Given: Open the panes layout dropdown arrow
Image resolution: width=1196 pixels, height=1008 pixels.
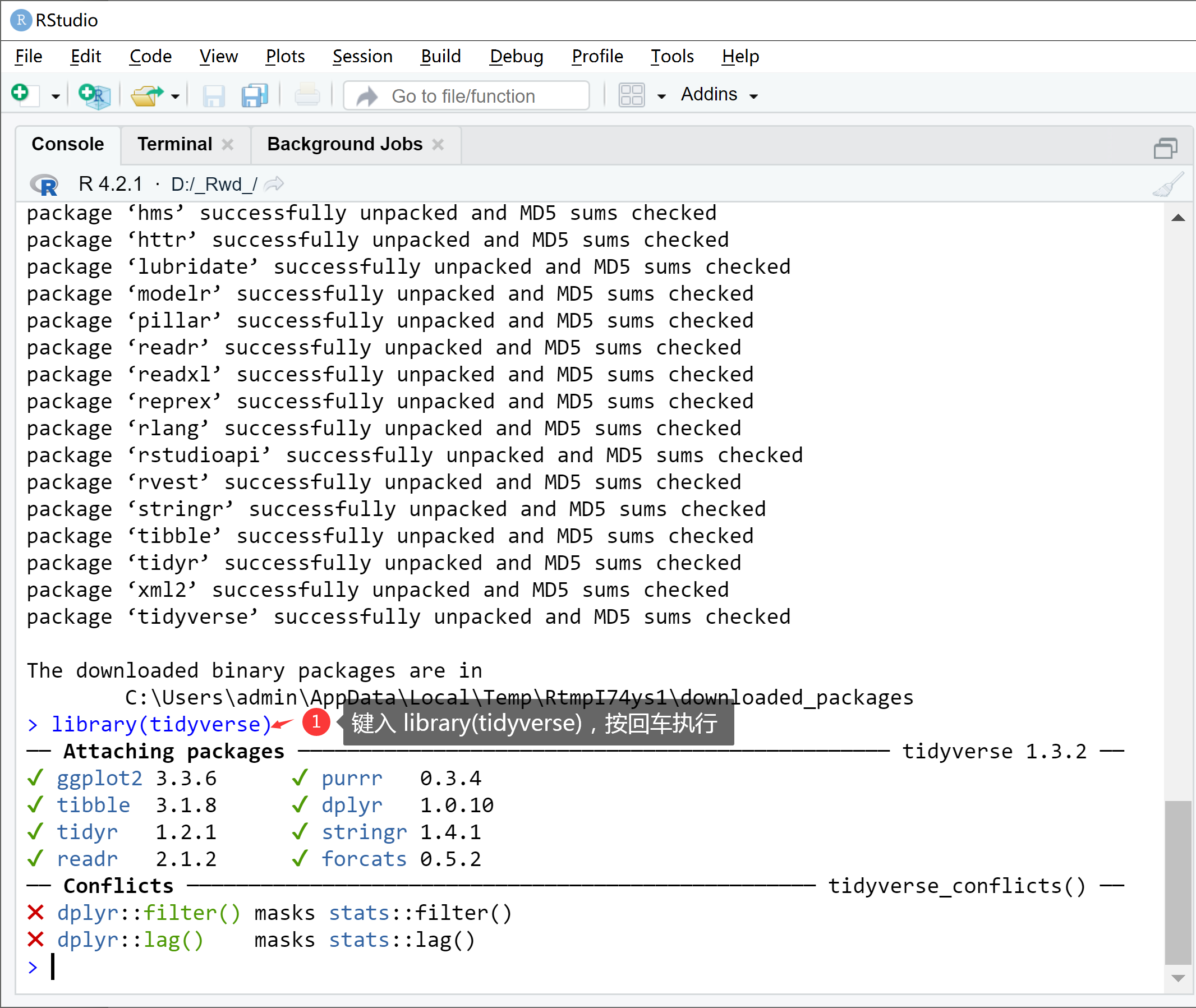Looking at the screenshot, I should 662,96.
